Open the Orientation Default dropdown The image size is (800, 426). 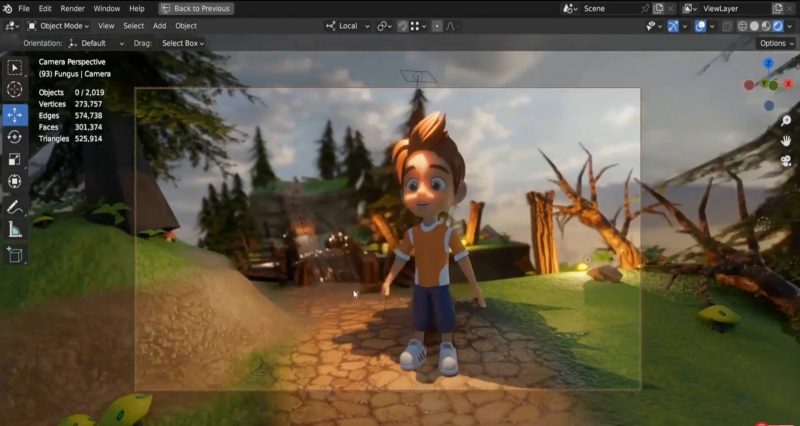[x=96, y=43]
